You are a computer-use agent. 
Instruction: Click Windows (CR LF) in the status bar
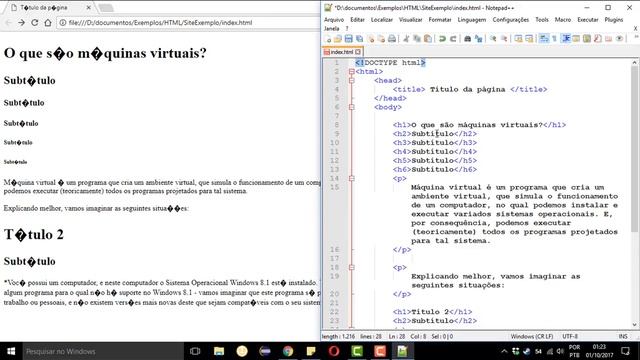[x=532, y=336]
